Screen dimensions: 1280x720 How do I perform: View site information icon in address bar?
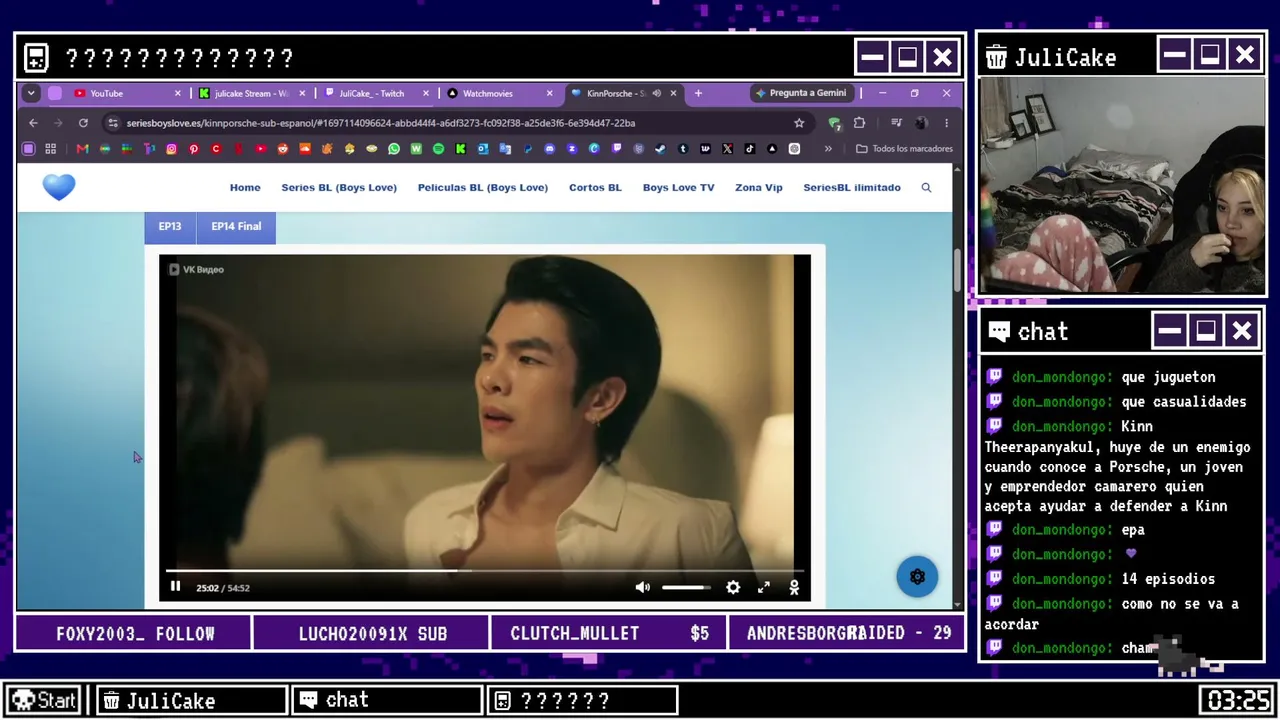113,123
